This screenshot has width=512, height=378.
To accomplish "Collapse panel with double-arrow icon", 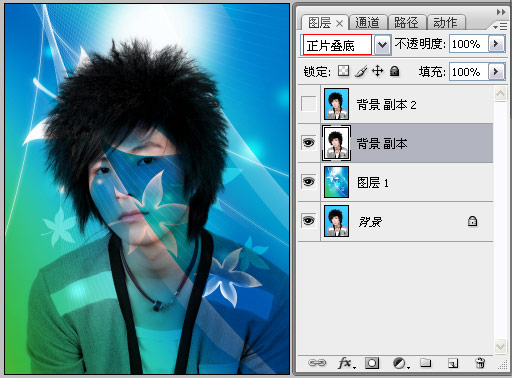I will (501, 12).
